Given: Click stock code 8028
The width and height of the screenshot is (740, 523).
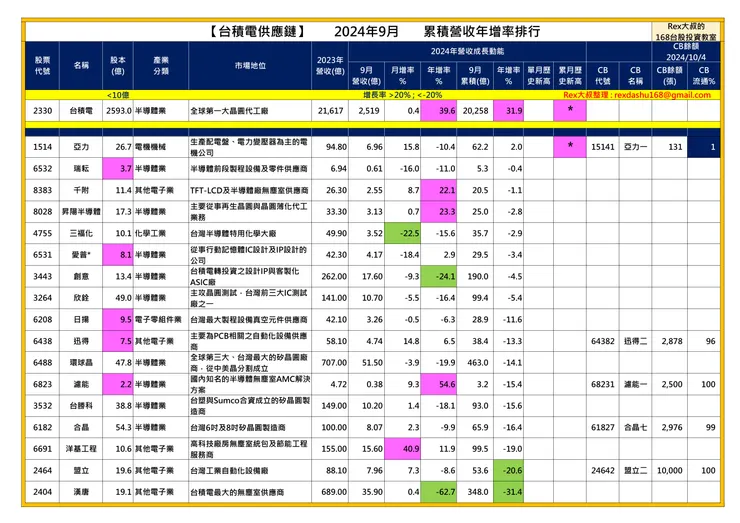Looking at the screenshot, I should 42,211.
